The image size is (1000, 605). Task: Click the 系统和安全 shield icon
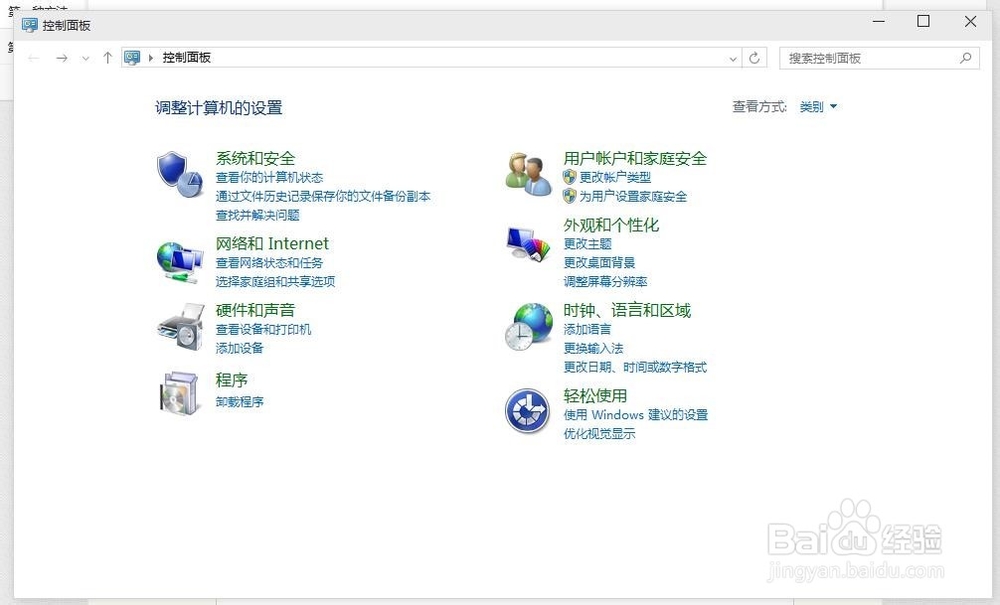point(179,172)
